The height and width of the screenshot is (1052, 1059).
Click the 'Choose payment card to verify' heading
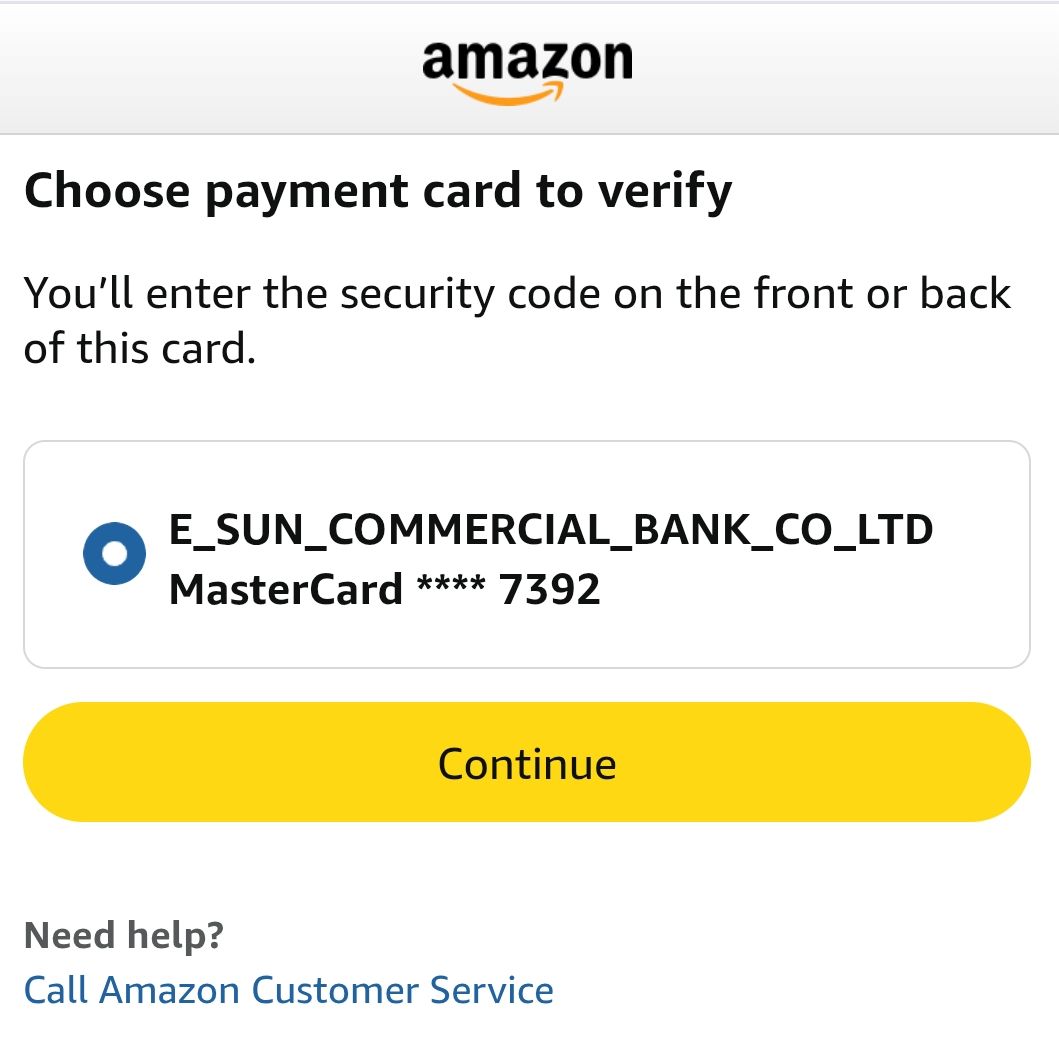(377, 190)
